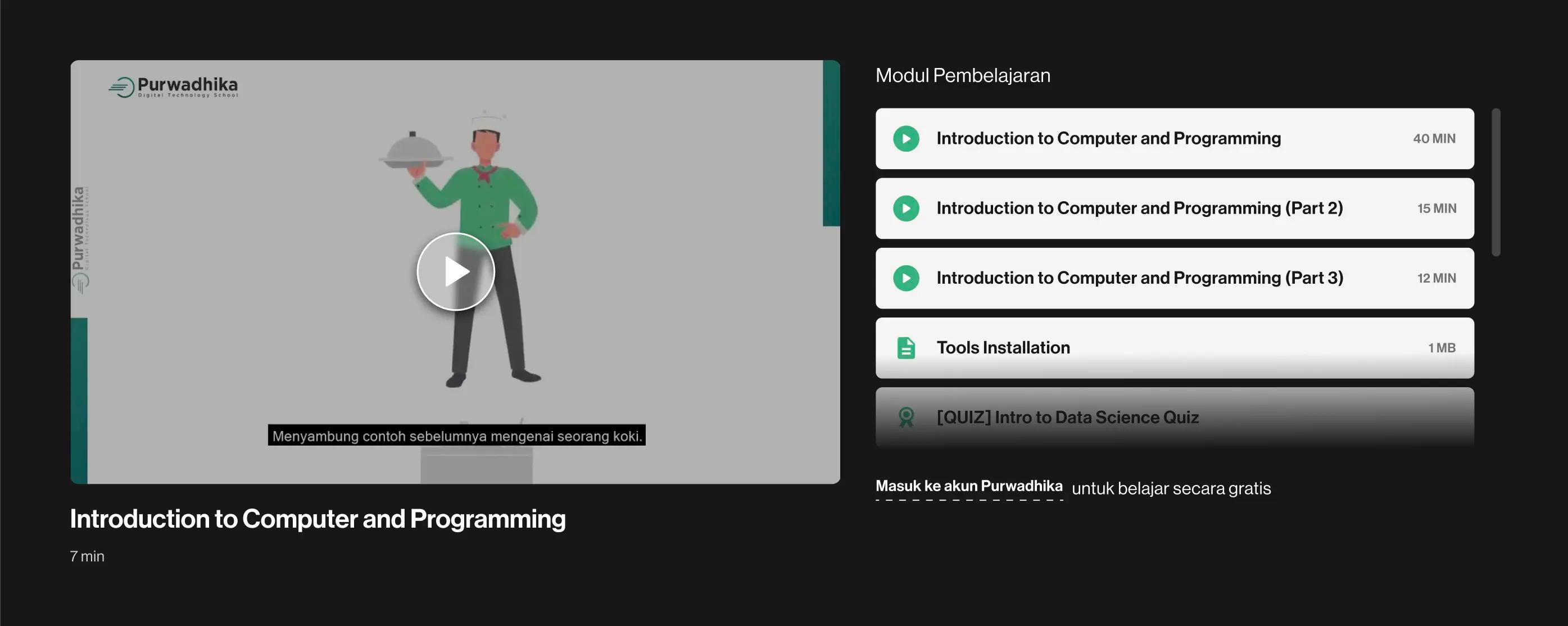Click the 40 MIN duration label
The image size is (1568, 626).
click(1434, 139)
